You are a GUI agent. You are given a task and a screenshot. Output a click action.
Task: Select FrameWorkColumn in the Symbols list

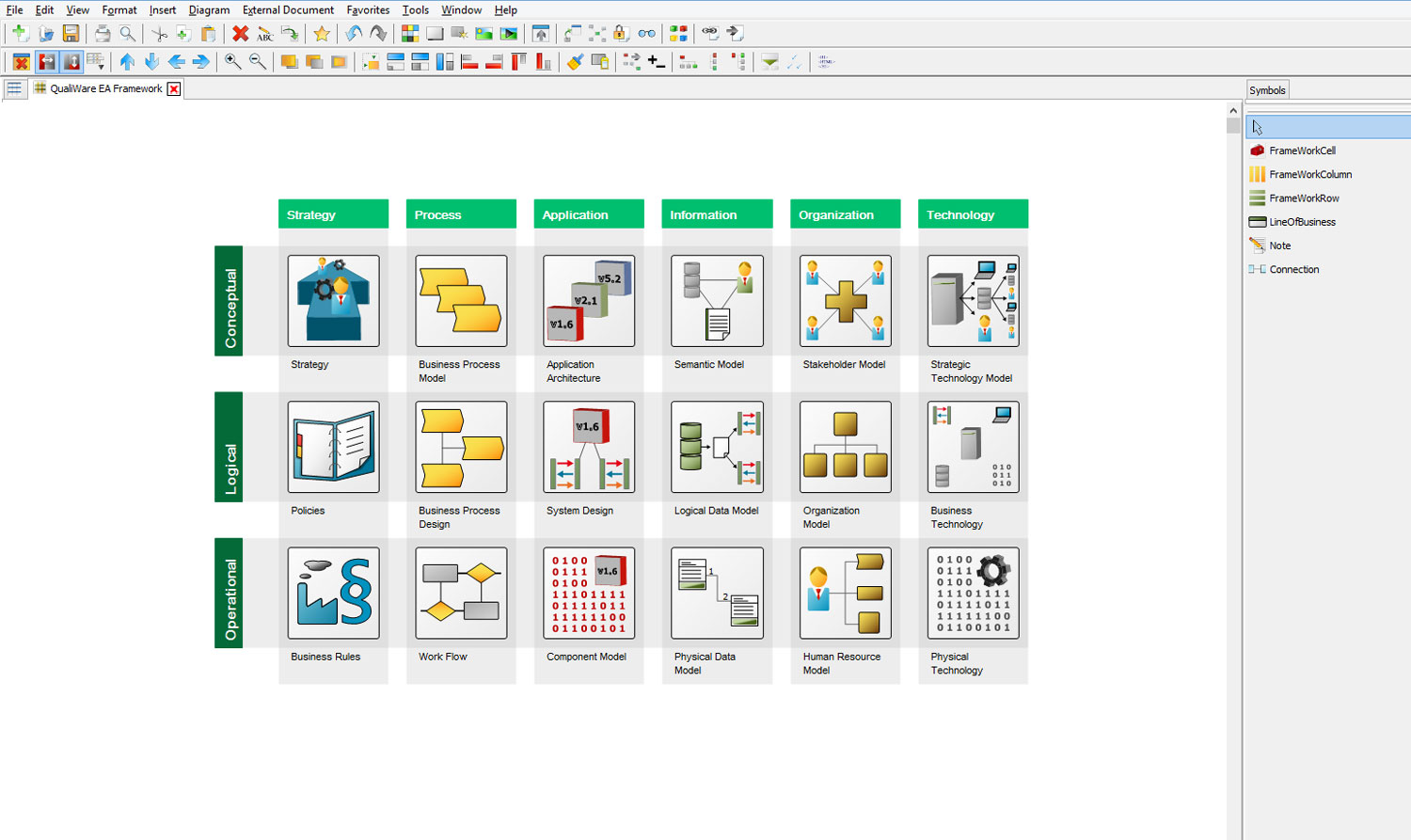pos(1309,174)
